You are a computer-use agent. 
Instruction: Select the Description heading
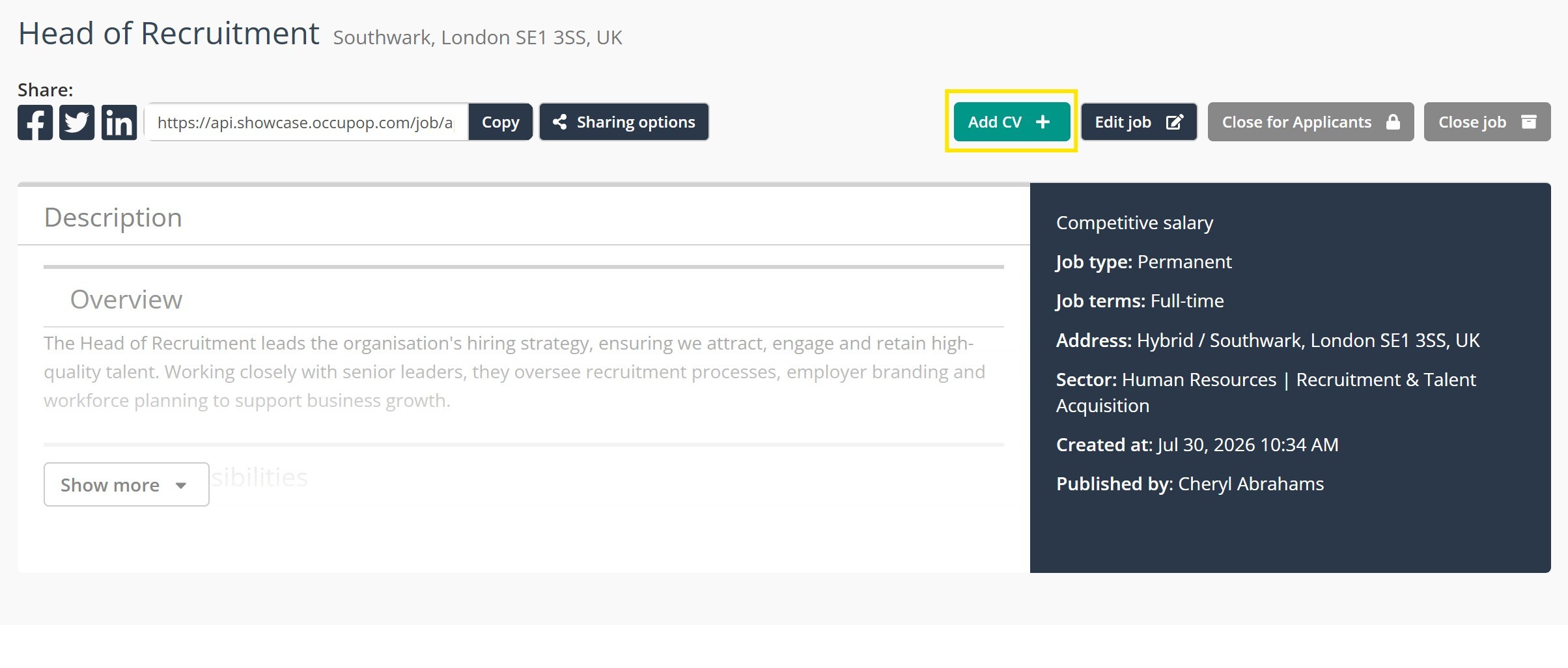click(113, 217)
